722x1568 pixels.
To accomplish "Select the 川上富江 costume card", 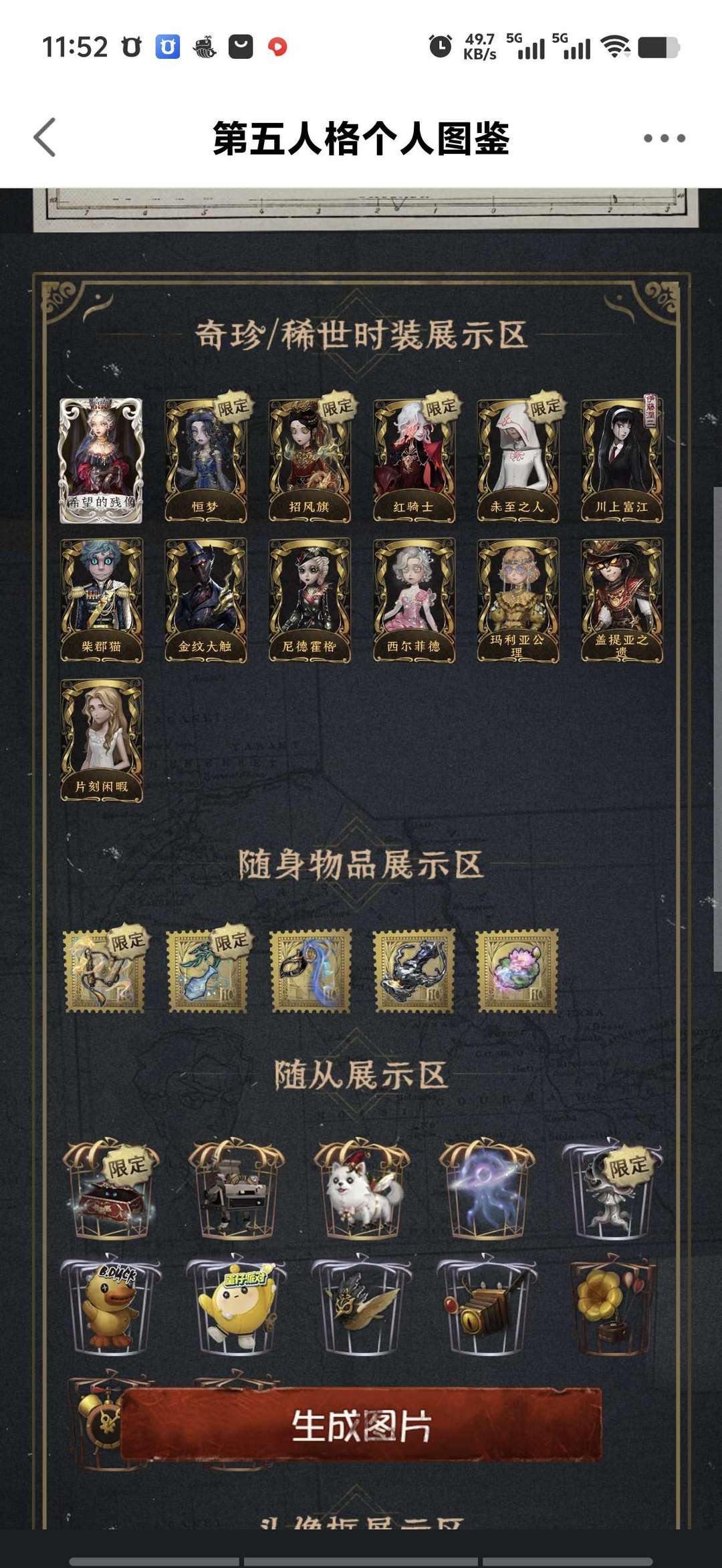I will [x=622, y=460].
